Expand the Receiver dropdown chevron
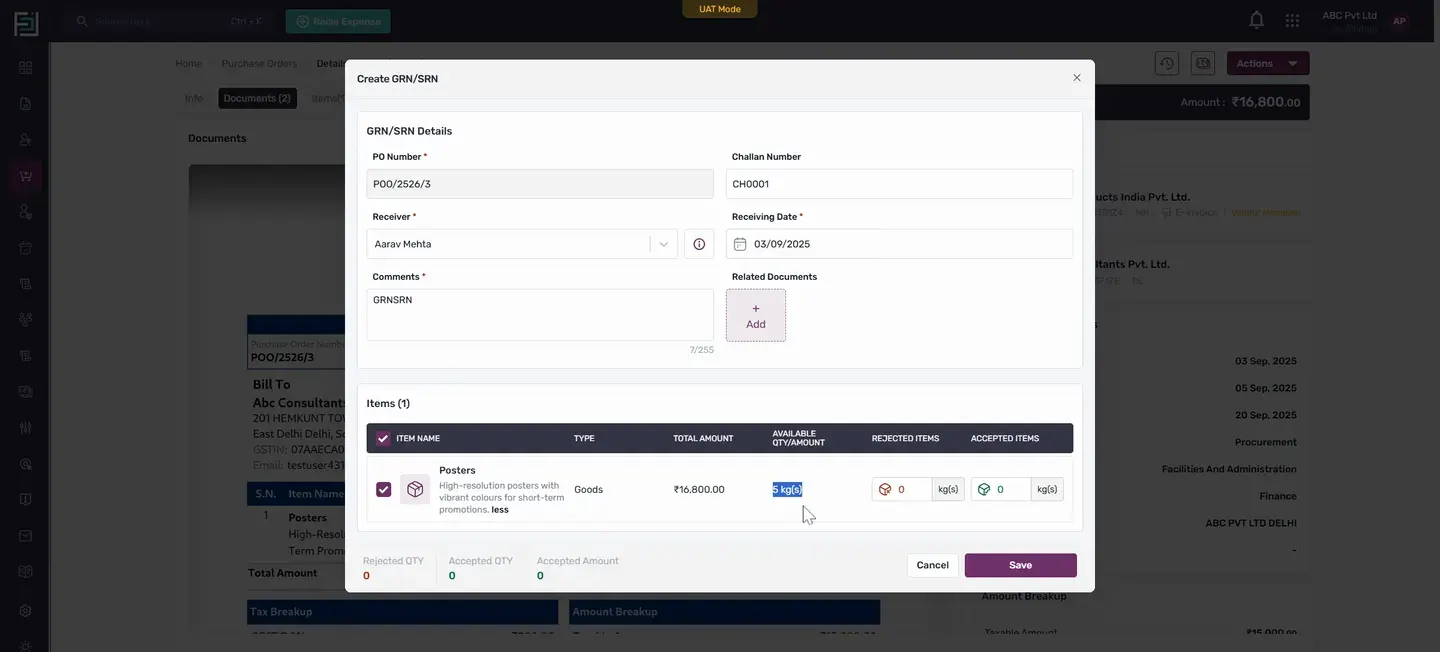The image size is (1440, 652). point(664,244)
